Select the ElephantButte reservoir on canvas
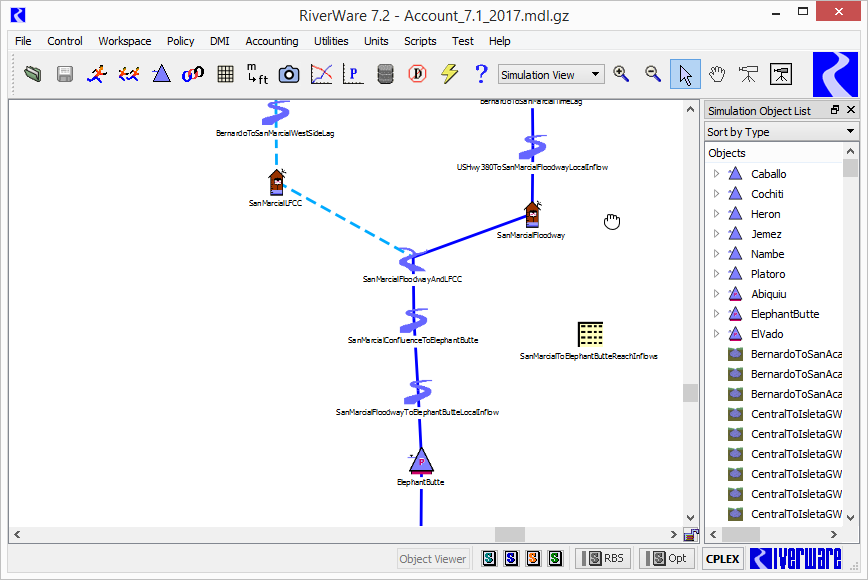868x580 pixels. coord(421,461)
